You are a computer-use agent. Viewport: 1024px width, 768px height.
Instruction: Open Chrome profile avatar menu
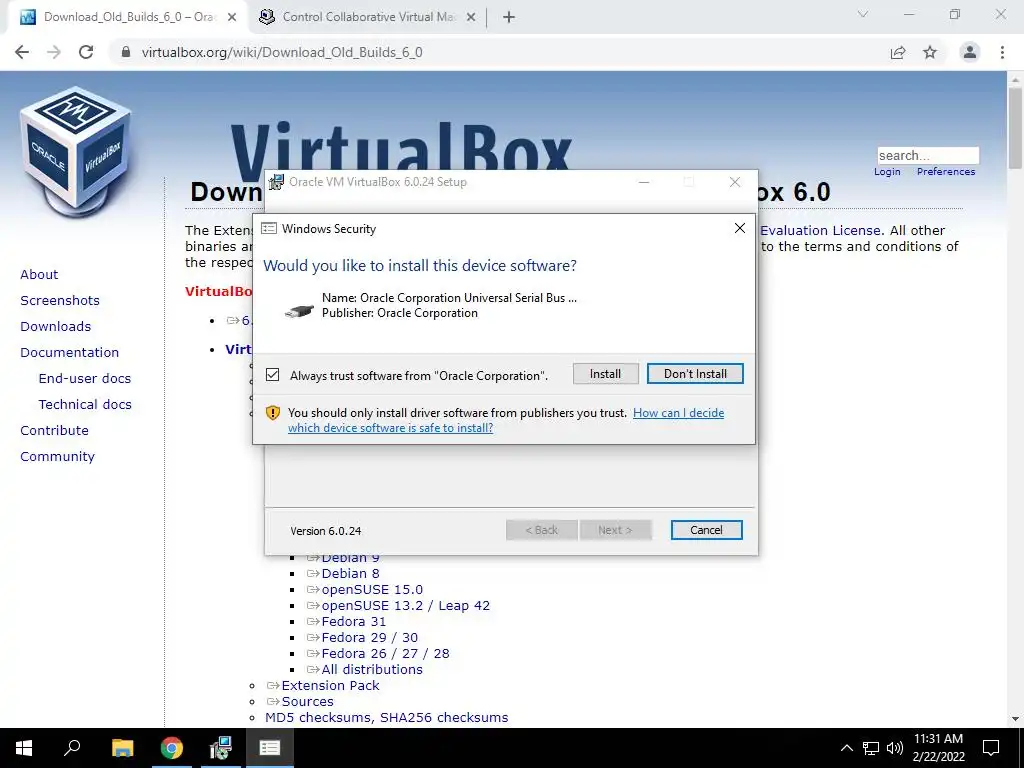(970, 52)
